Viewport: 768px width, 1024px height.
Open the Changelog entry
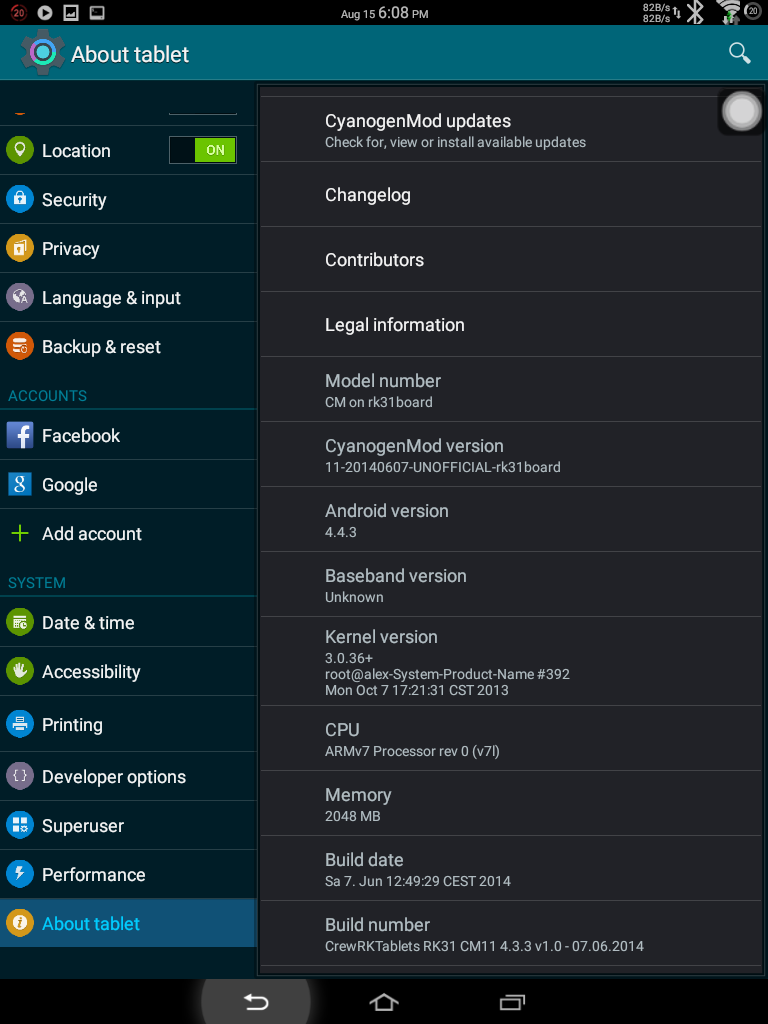(x=511, y=195)
